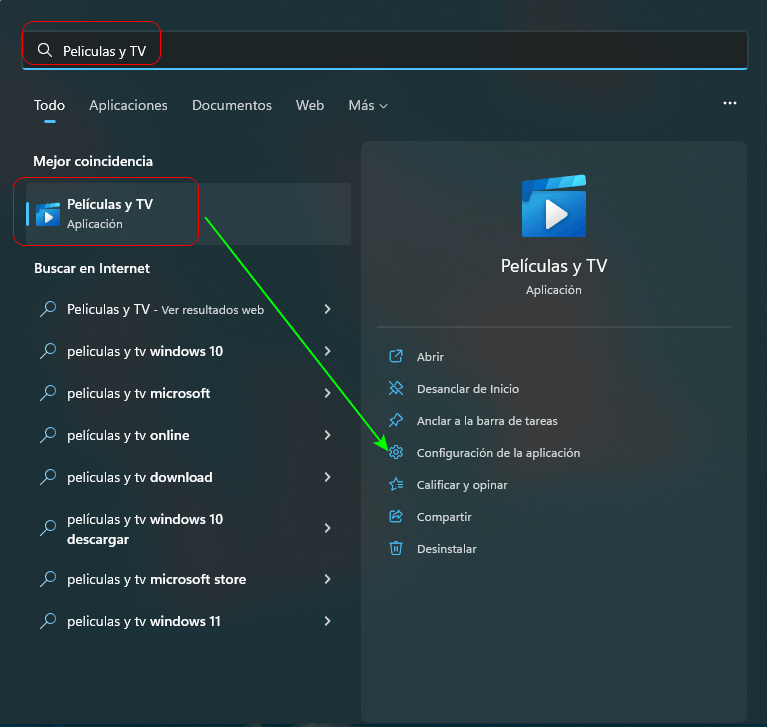Image resolution: width=767 pixels, height=727 pixels.
Task: Click the Abrir open-app icon
Action: [x=396, y=356]
